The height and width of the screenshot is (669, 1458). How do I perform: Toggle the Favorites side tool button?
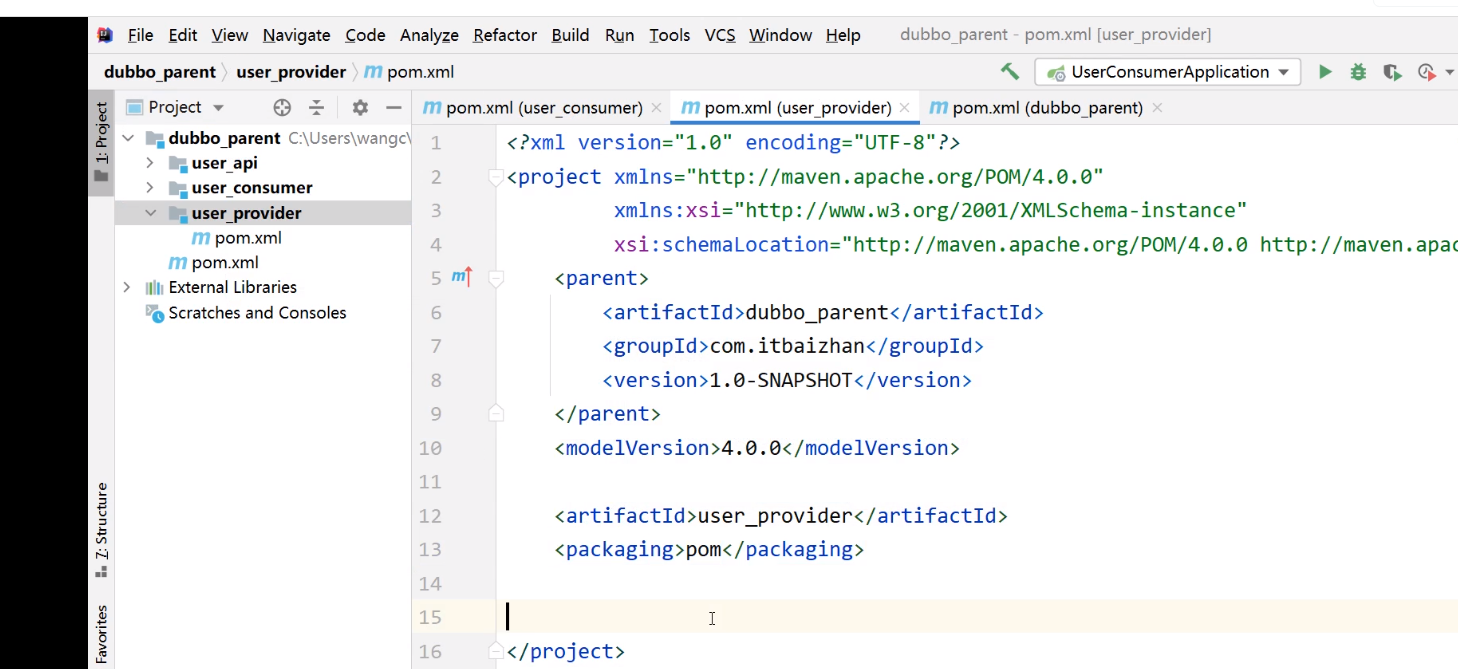click(x=101, y=634)
